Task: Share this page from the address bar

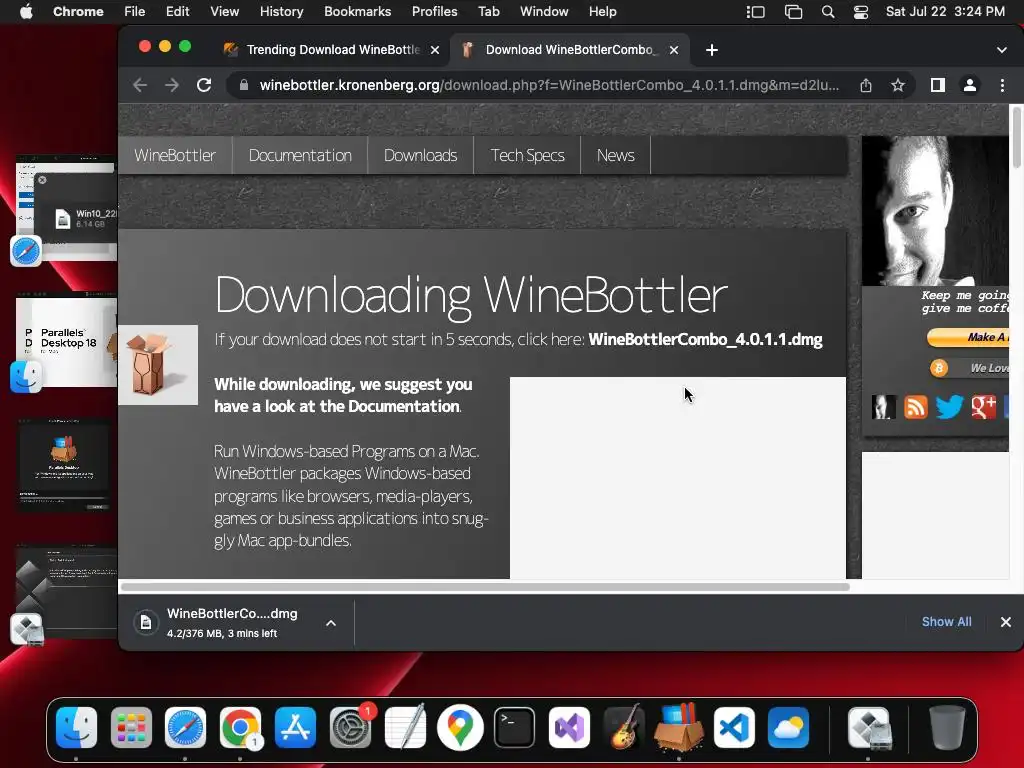Action: pyautogui.click(x=866, y=85)
